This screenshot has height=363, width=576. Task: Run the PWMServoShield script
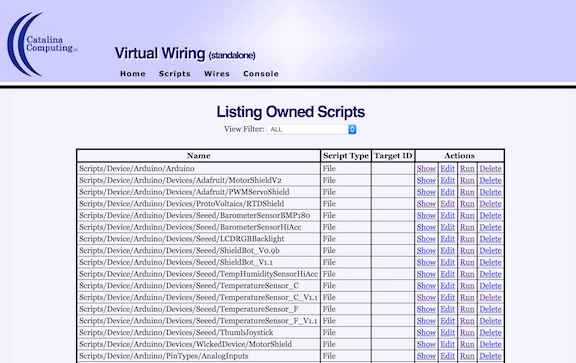pyautogui.click(x=467, y=192)
